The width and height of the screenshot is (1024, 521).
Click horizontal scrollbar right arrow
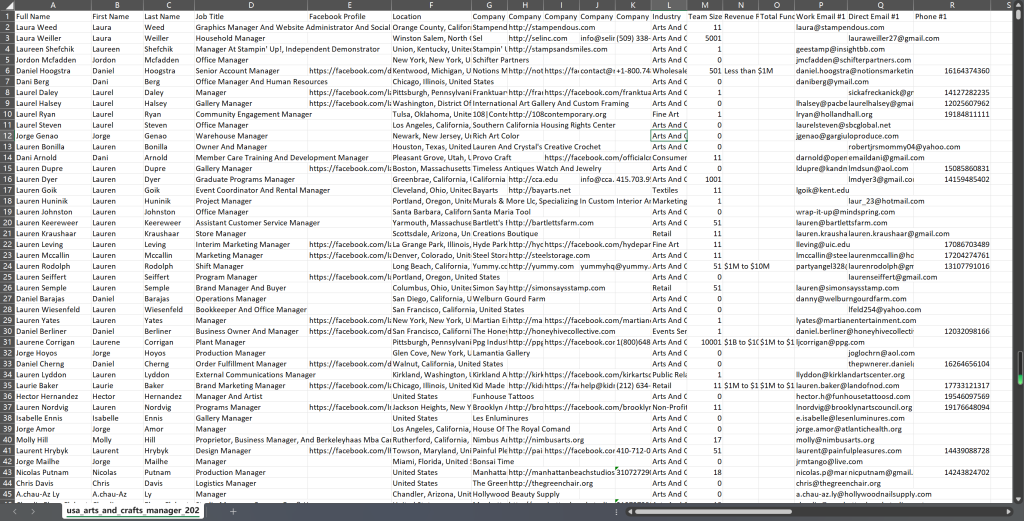pyautogui.click(x=1009, y=512)
